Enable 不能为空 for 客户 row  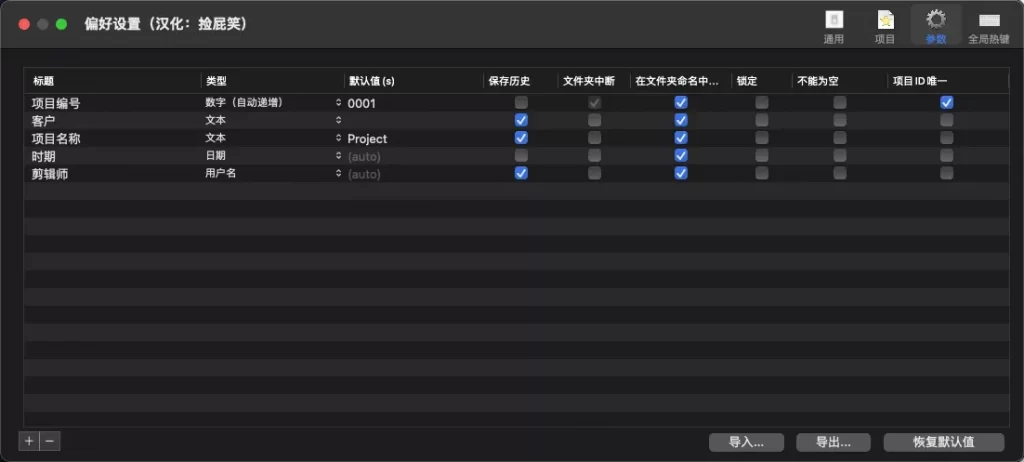click(840, 120)
